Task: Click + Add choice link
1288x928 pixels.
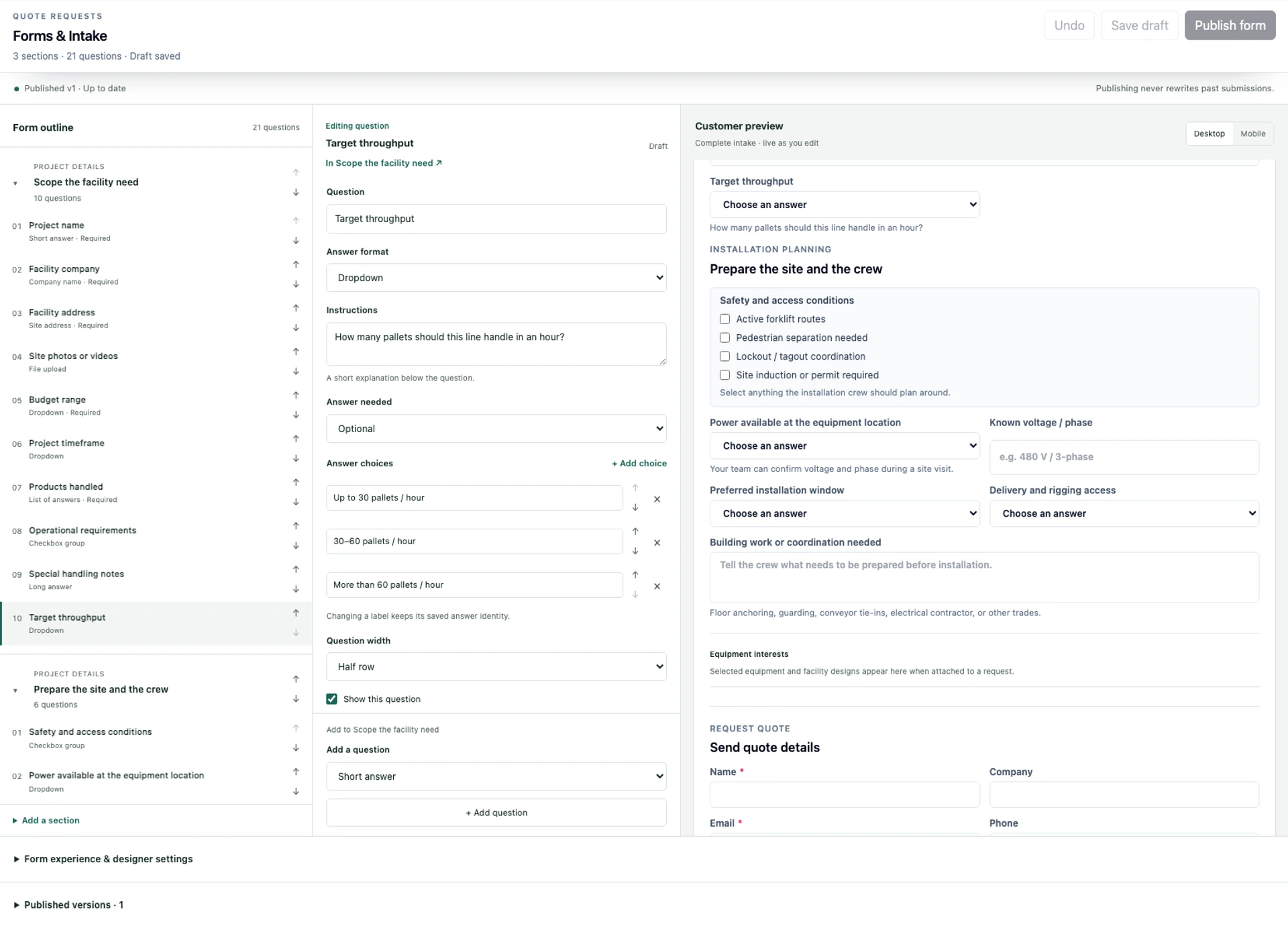Action: (x=639, y=464)
